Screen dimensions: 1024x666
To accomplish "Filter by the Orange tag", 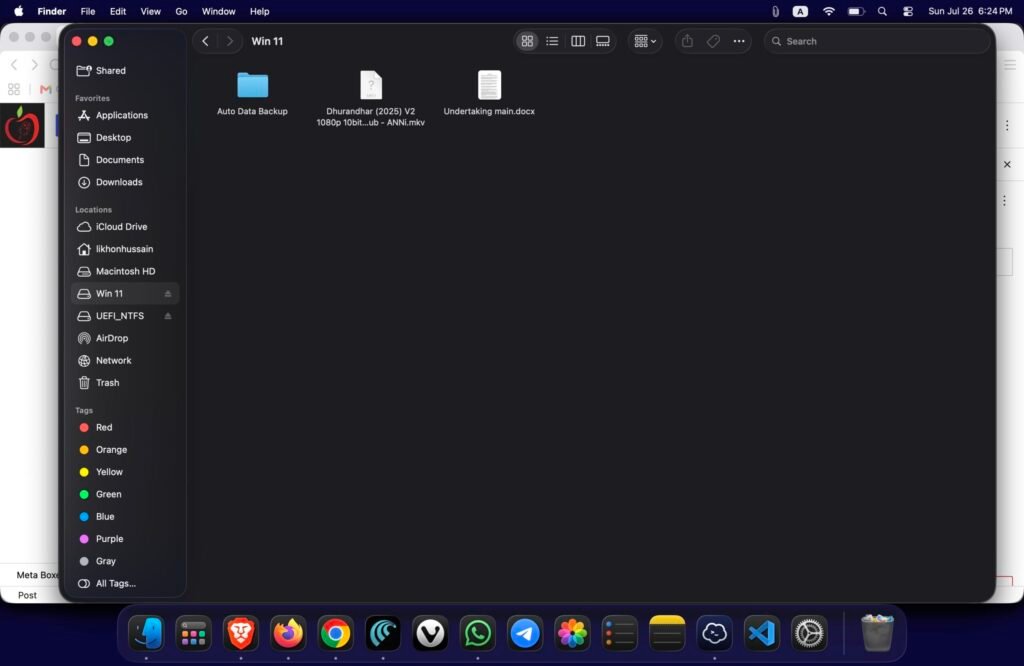I will [x=125, y=450].
